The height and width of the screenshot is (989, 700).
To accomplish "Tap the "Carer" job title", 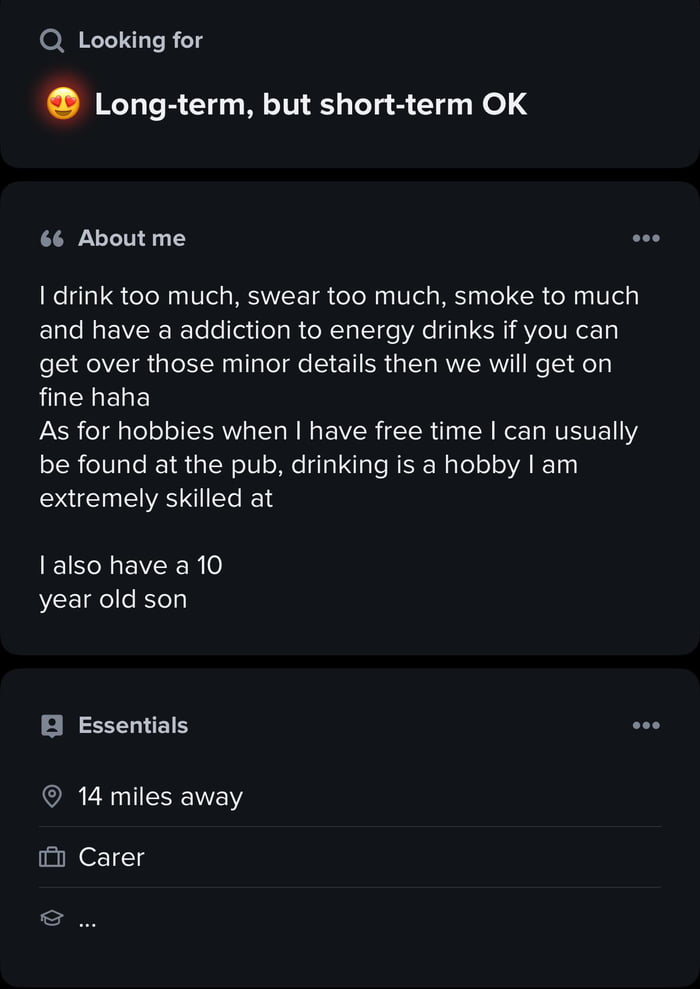I will click(111, 858).
